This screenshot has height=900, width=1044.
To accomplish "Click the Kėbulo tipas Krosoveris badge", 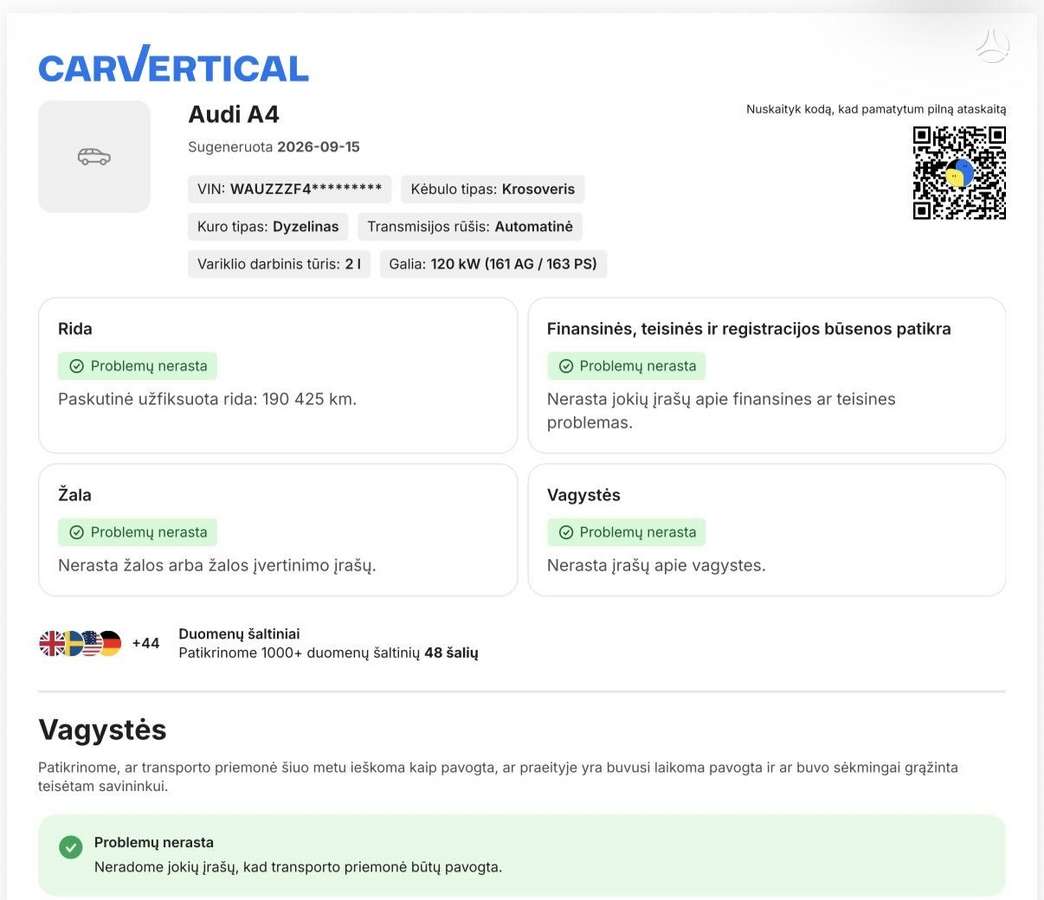I will pos(493,189).
